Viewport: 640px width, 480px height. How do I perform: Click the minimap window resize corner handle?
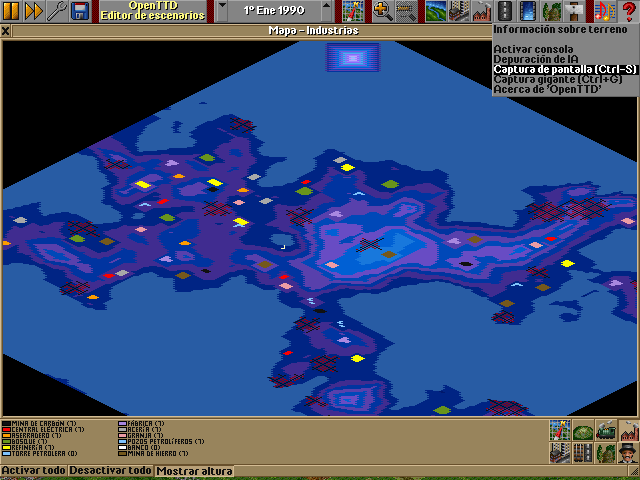click(635, 471)
